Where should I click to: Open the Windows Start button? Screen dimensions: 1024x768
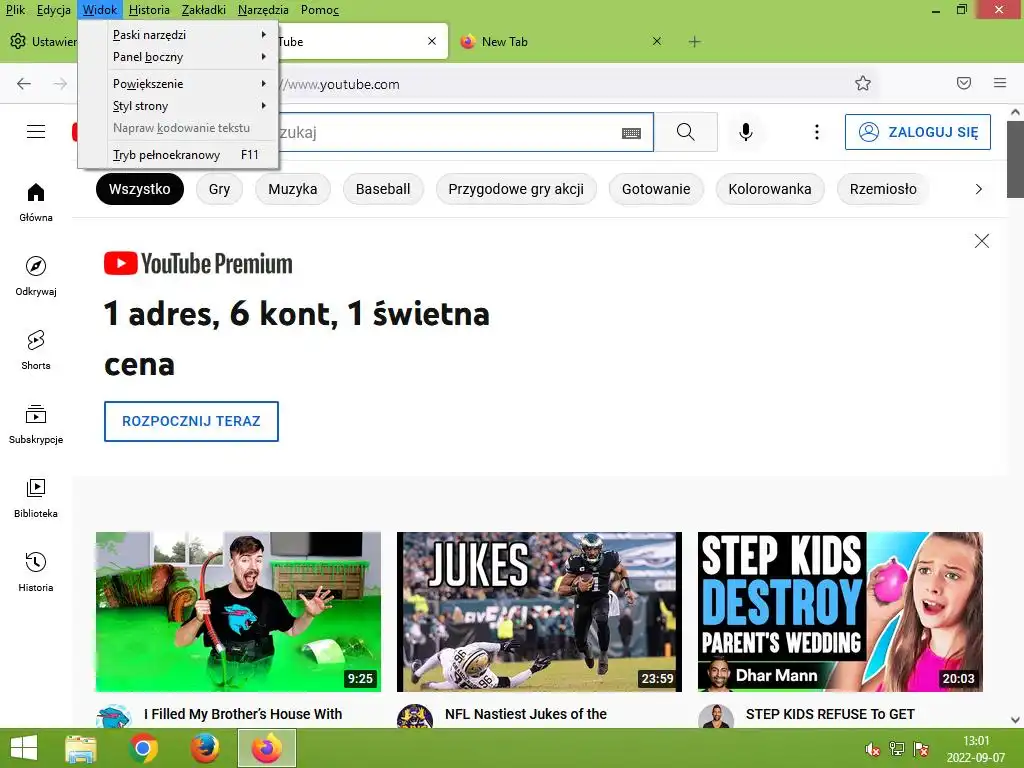[x=24, y=748]
